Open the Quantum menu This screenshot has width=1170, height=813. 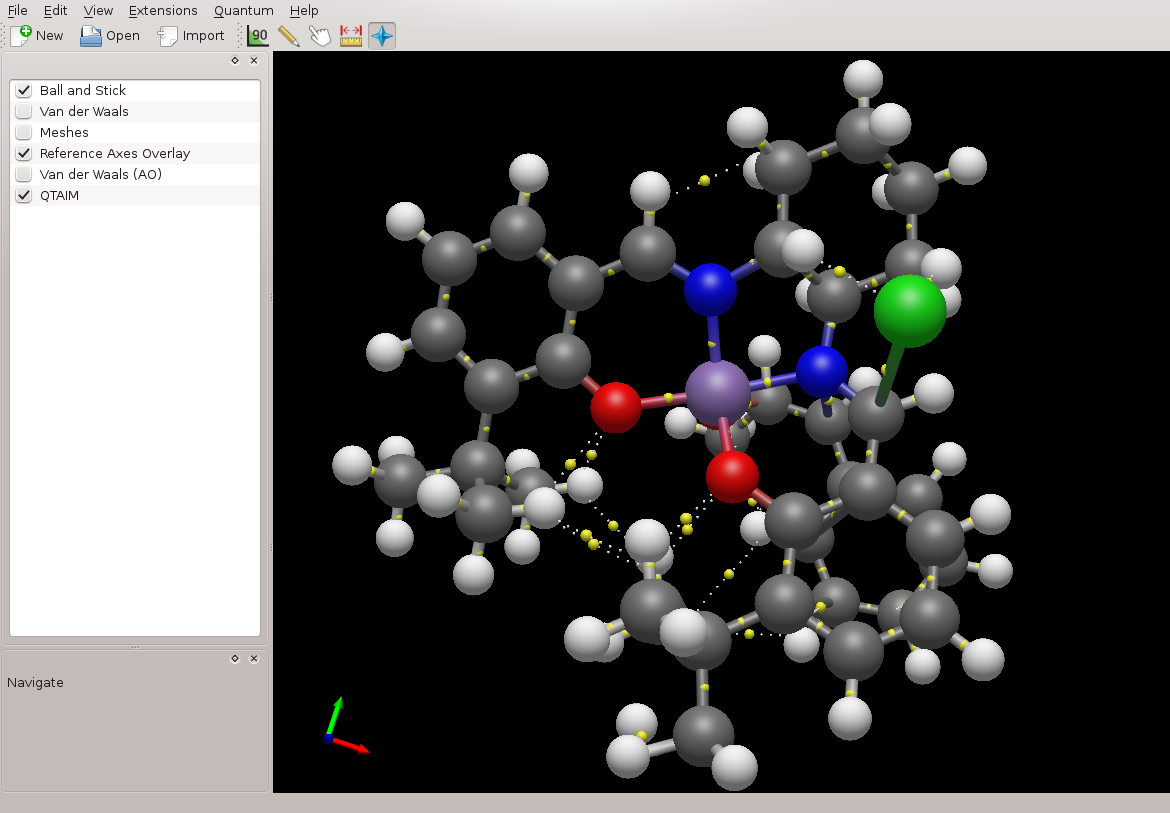pyautogui.click(x=243, y=11)
